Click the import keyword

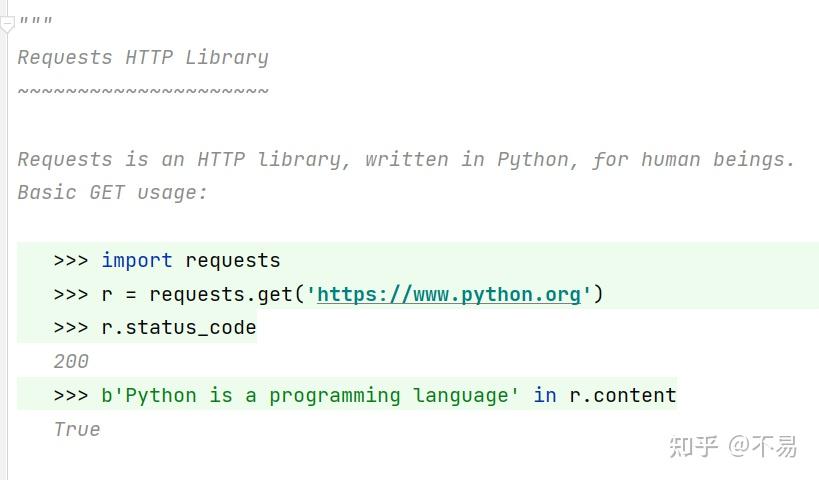coord(136,260)
